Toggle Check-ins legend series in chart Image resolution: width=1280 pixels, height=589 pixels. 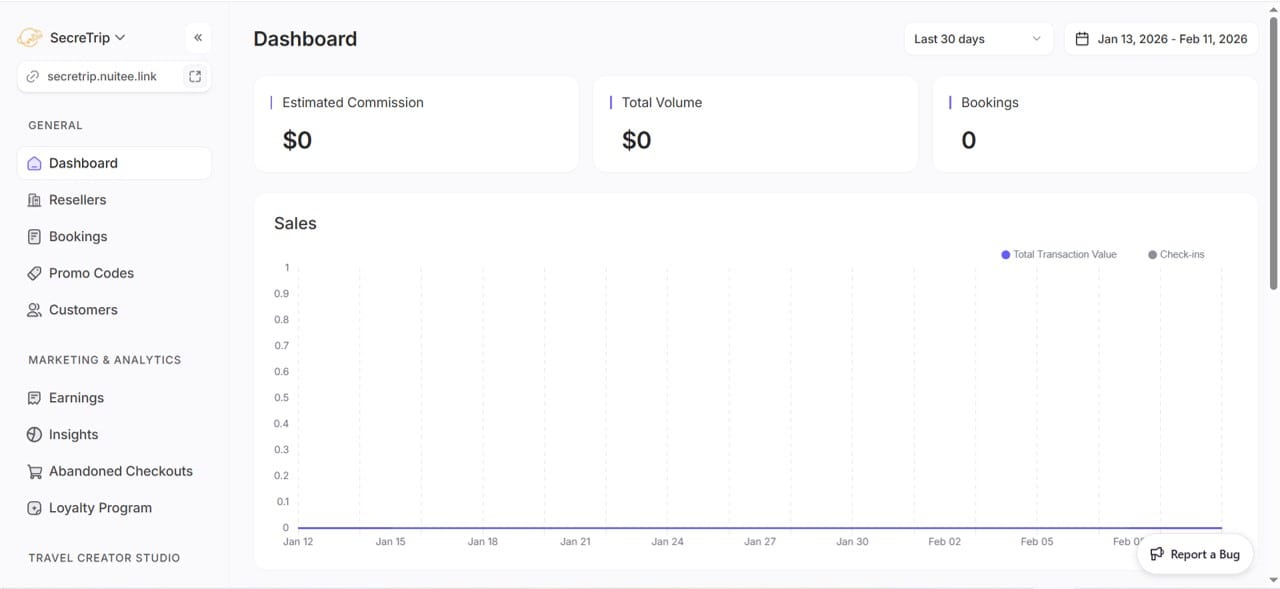[1176, 255]
